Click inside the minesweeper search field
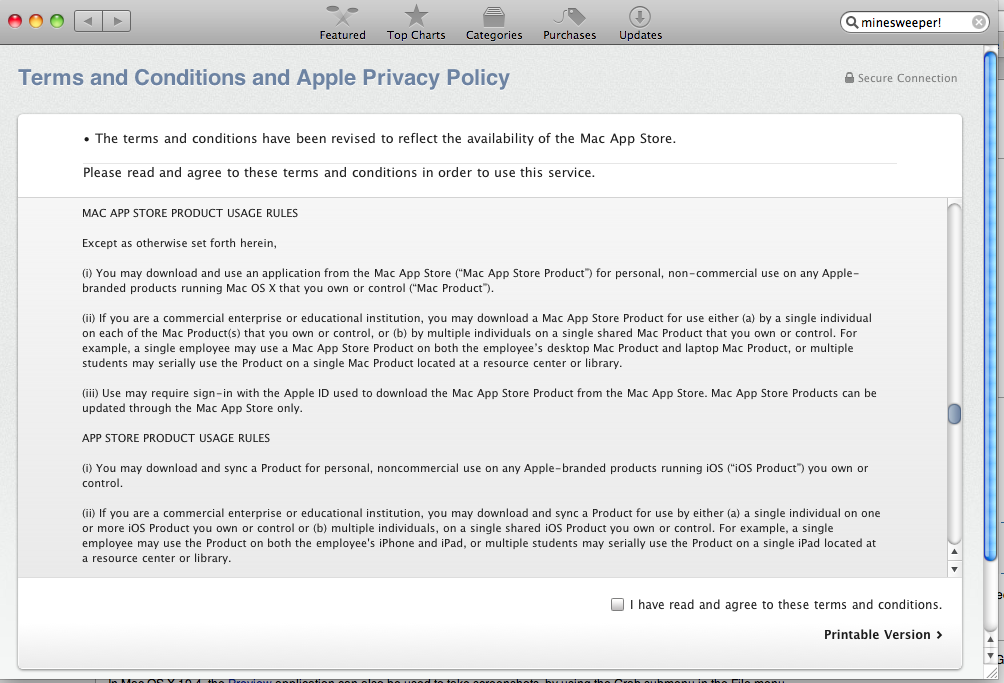 [914, 22]
